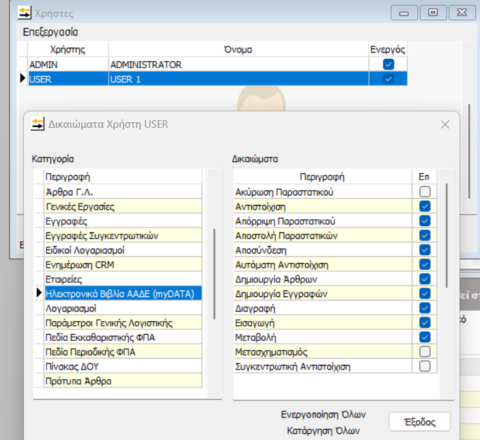Select the Λογαριασμοί category

[x=123, y=308]
